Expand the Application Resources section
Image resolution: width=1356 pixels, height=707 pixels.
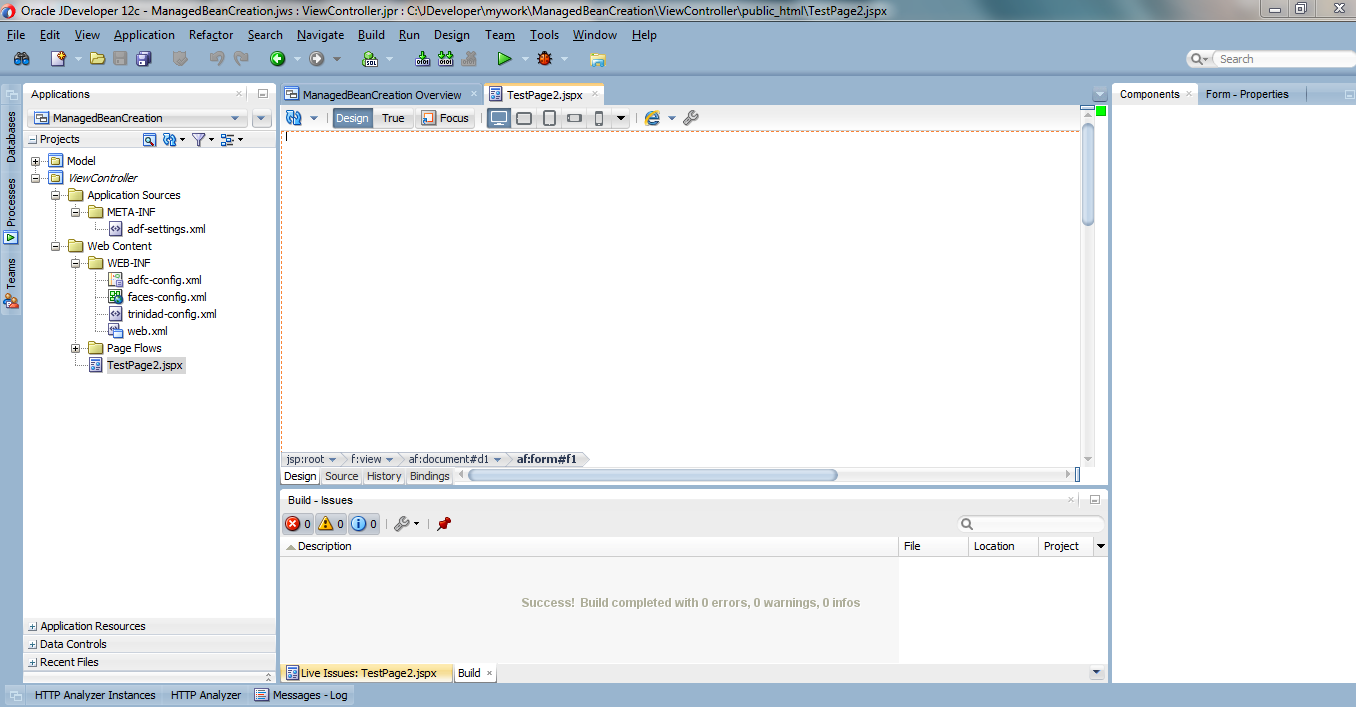coord(33,627)
